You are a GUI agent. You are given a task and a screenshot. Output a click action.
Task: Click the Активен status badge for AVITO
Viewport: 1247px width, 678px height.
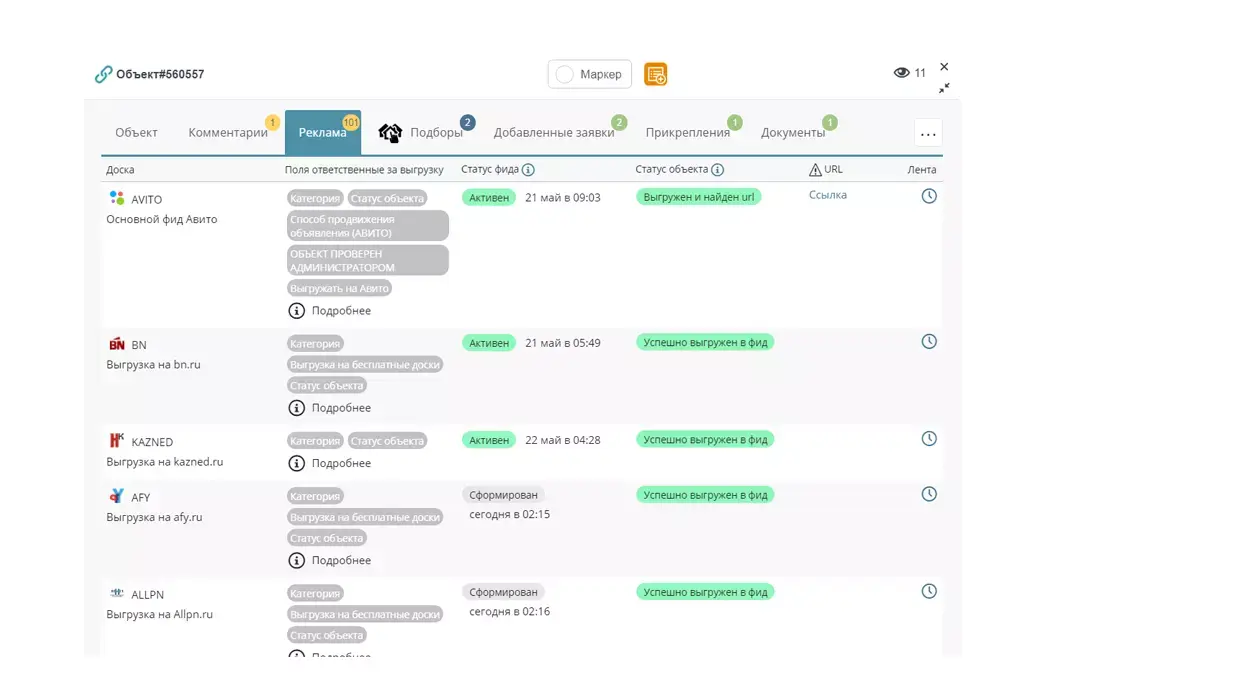(489, 198)
